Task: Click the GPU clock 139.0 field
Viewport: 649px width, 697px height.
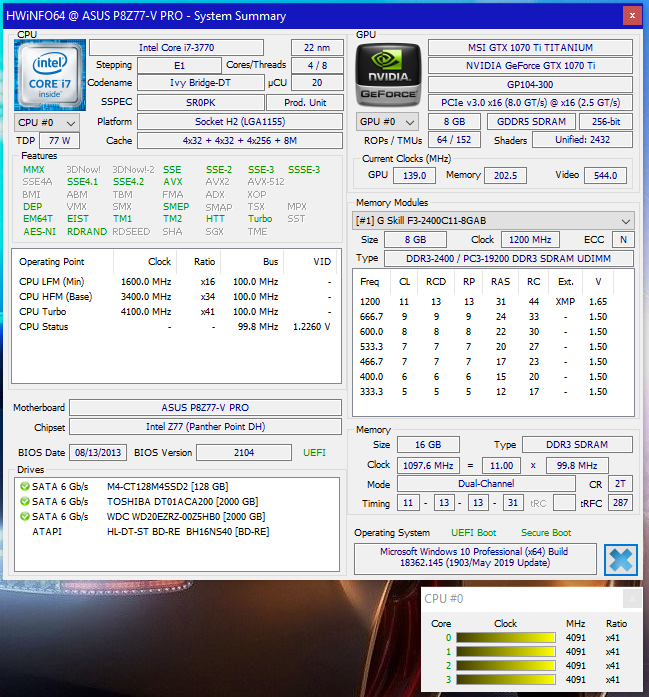Action: (415, 175)
